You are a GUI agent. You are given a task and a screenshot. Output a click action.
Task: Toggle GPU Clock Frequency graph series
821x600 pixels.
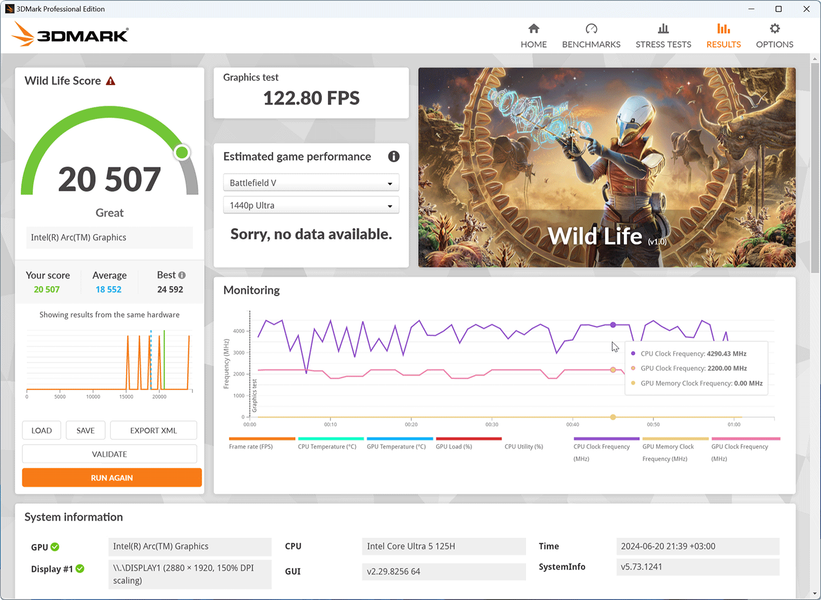745,449
